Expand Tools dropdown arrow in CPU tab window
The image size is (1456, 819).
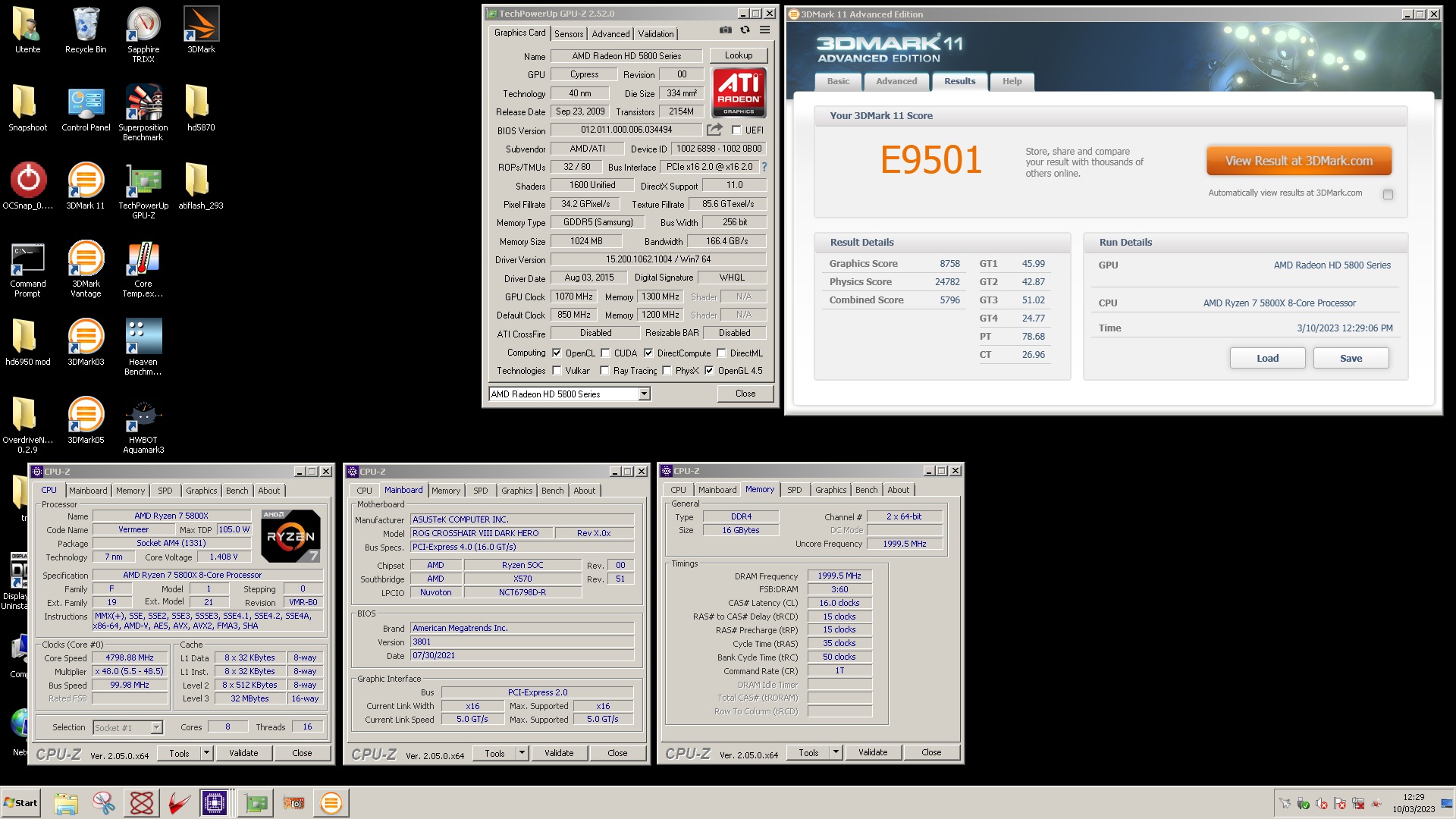point(206,753)
